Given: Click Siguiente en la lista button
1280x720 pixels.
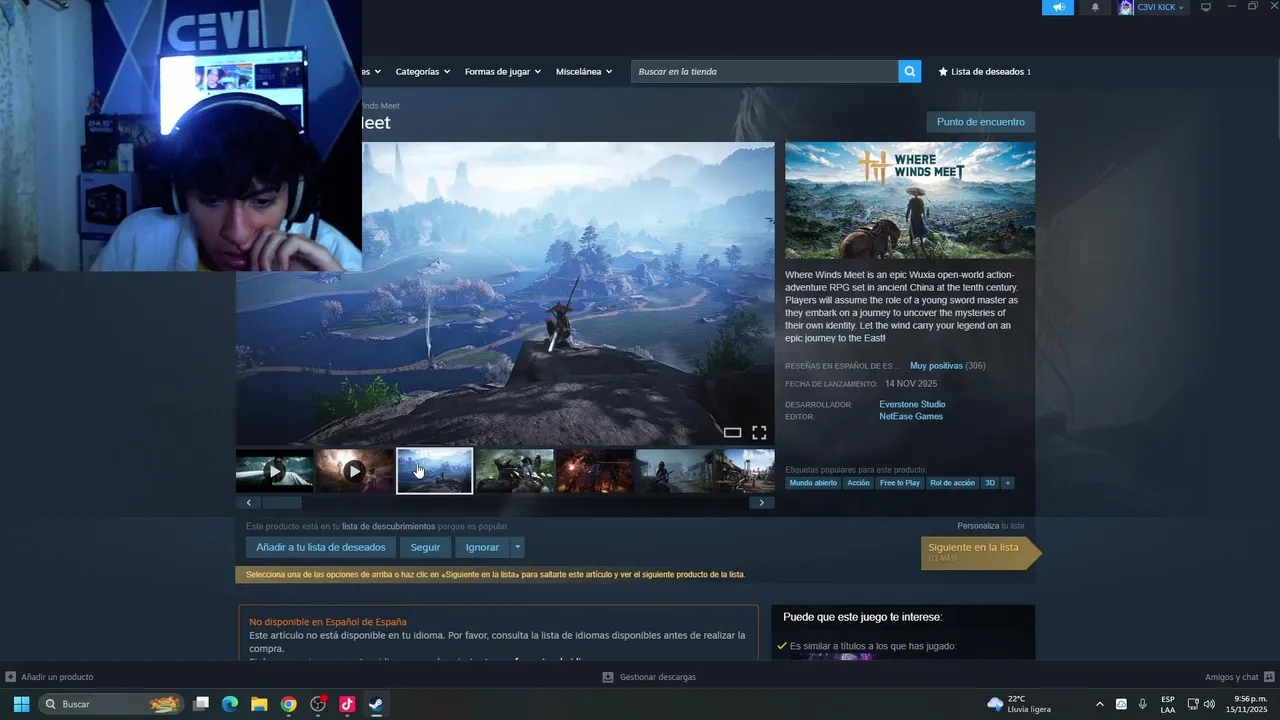Looking at the screenshot, I should [x=980, y=552].
